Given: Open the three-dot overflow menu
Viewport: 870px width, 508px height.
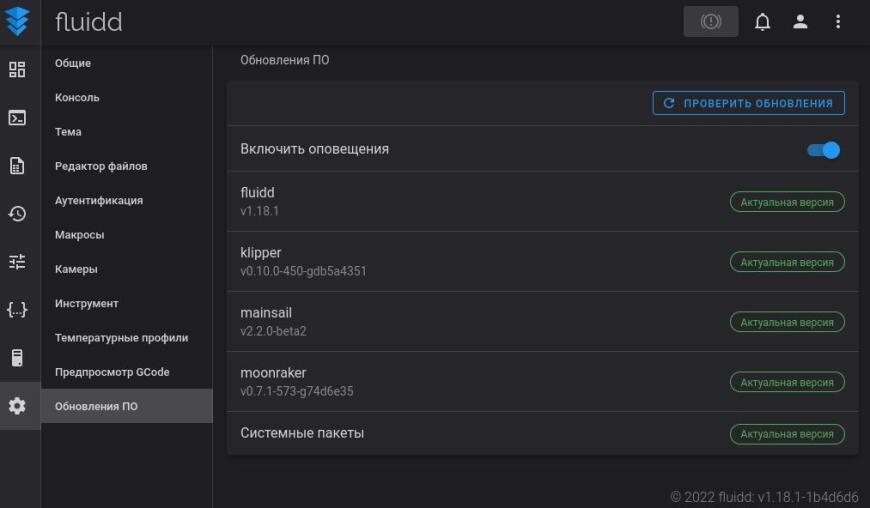Looking at the screenshot, I should coord(838,22).
